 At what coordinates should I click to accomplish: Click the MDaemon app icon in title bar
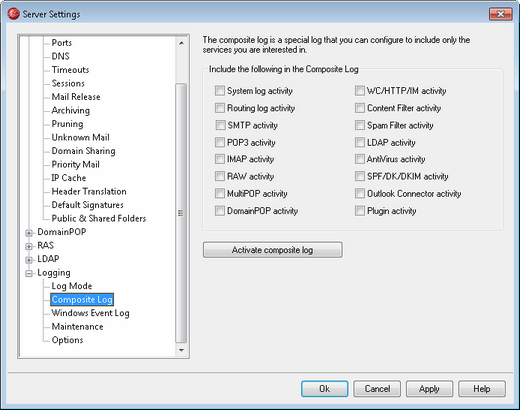pyautogui.click(x=13, y=14)
